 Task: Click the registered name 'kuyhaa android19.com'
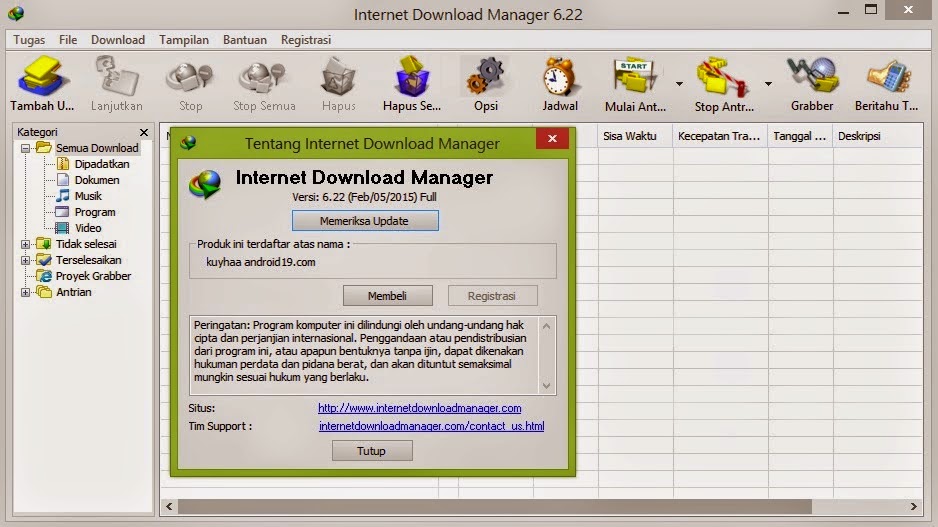coord(261,262)
